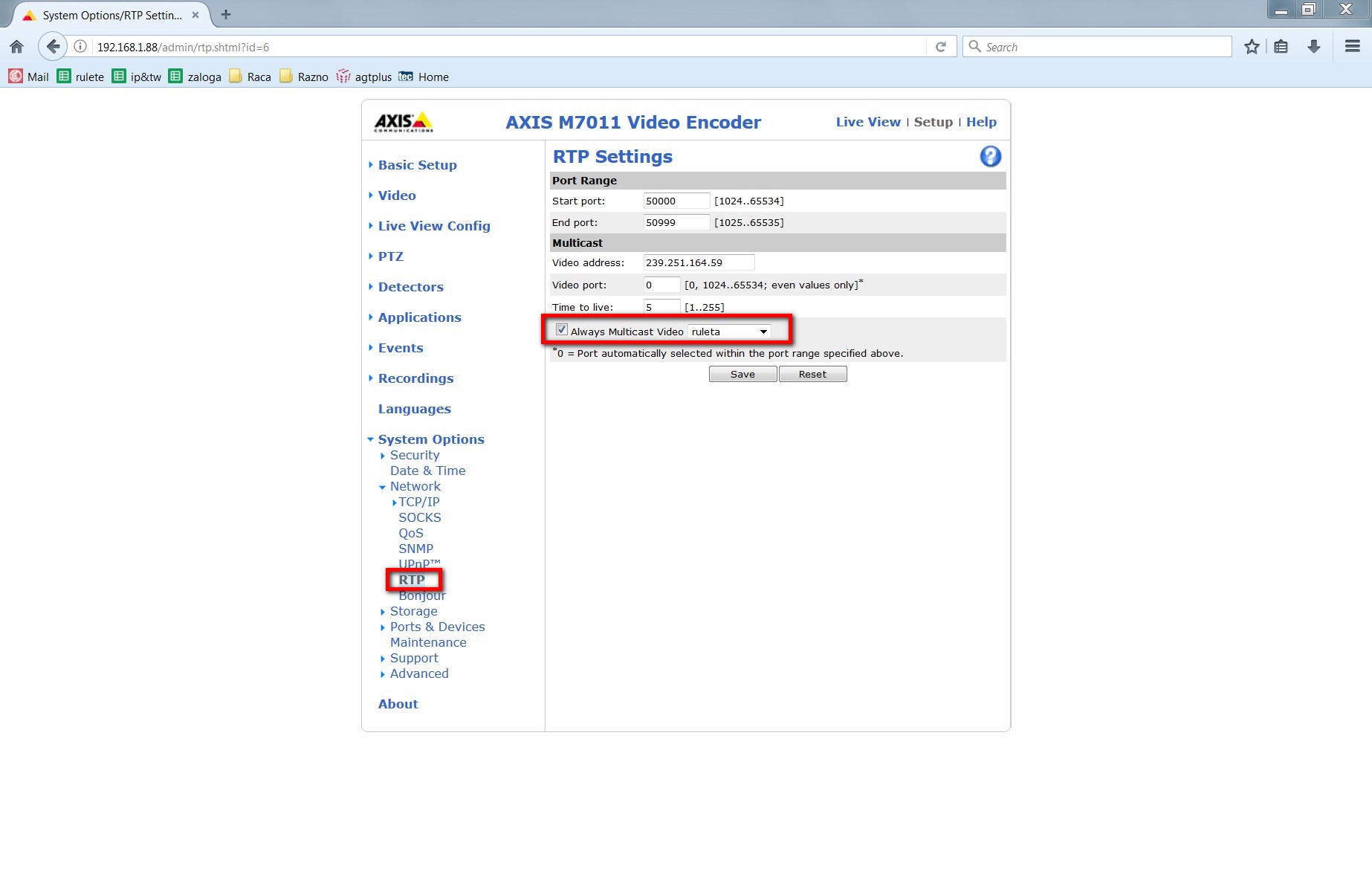Click the browser URL address bar
Screen dimensions: 1372x892
point(509,47)
